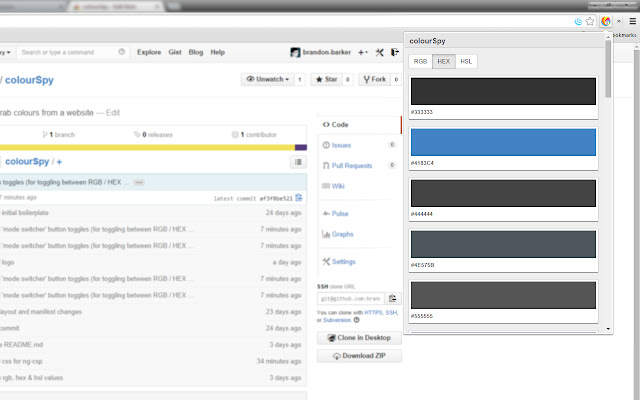Viewport: 640px width, 400px height.
Task: Expand the commit message ellipsis
Action: coord(139,182)
